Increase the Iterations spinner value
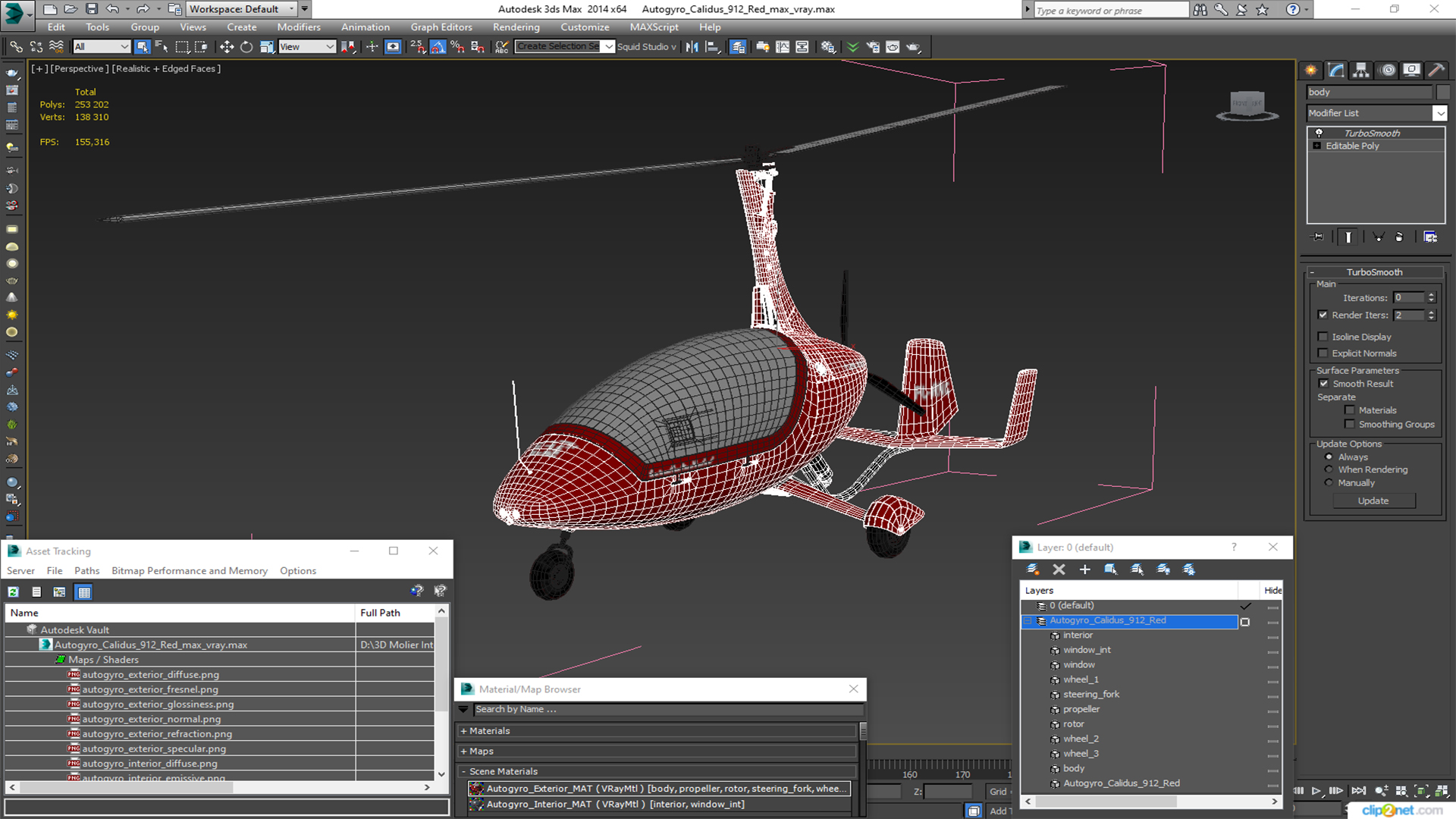The image size is (1456, 819). click(x=1431, y=295)
